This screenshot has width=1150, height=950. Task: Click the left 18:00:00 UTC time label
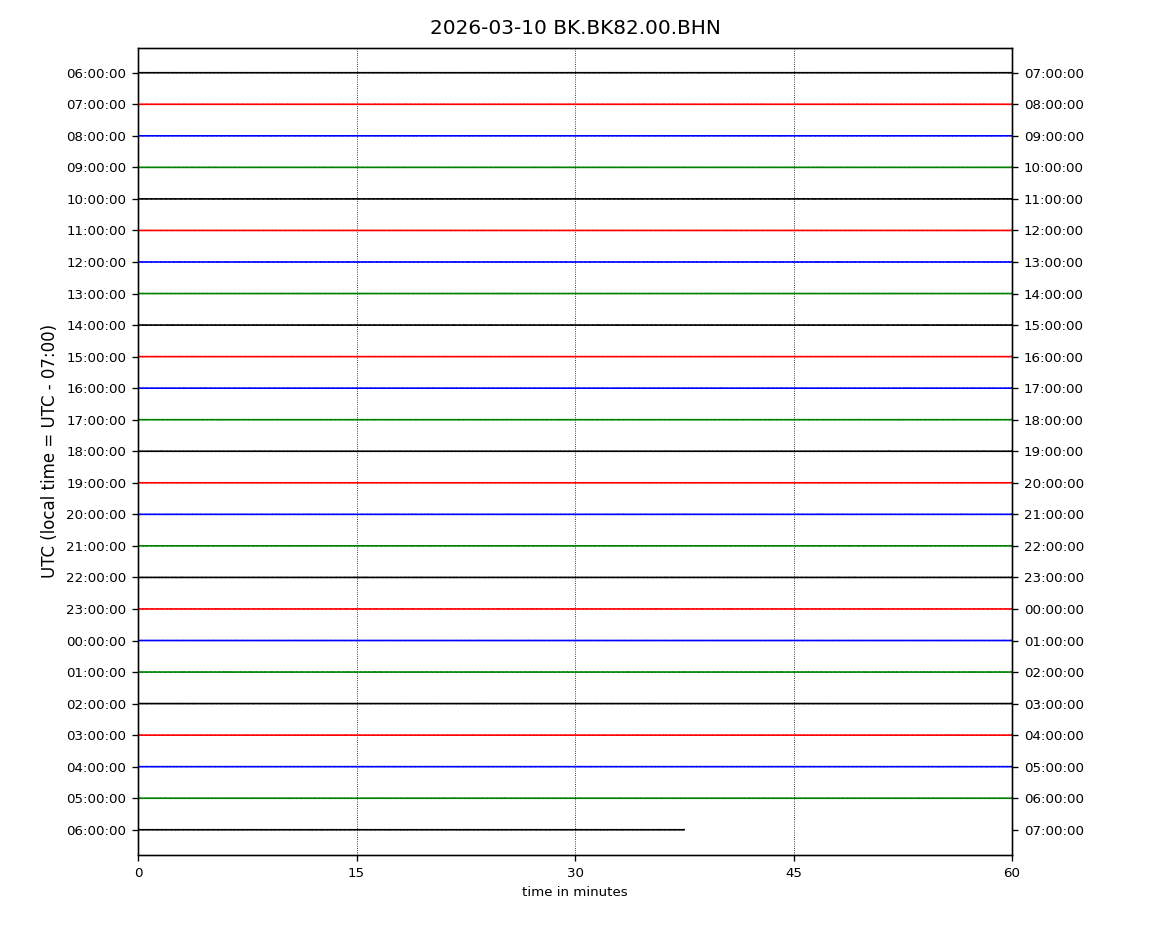97,452
